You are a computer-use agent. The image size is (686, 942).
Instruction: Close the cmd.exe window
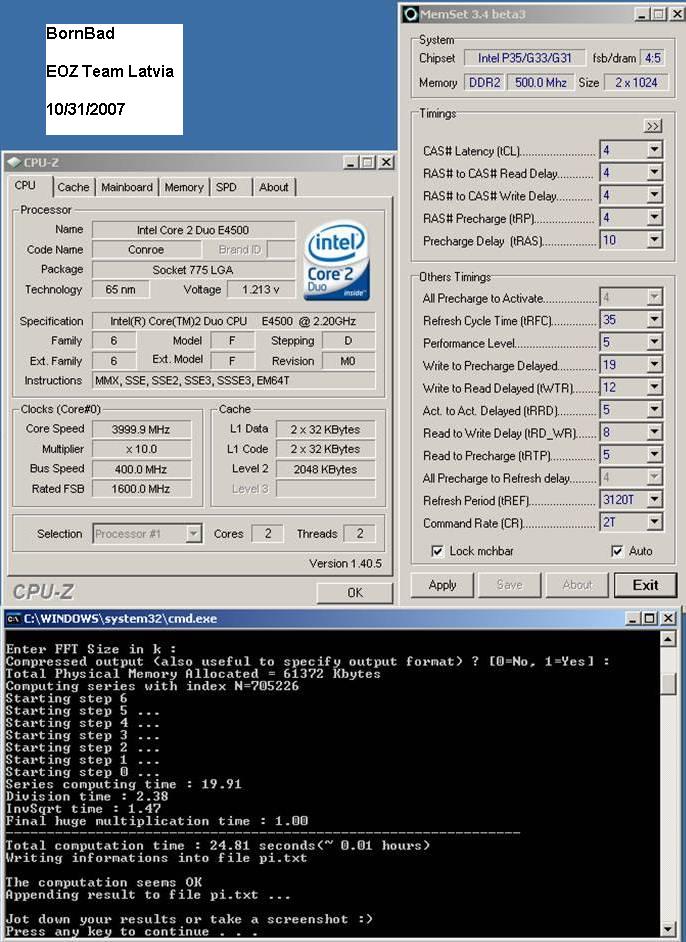tap(668, 618)
